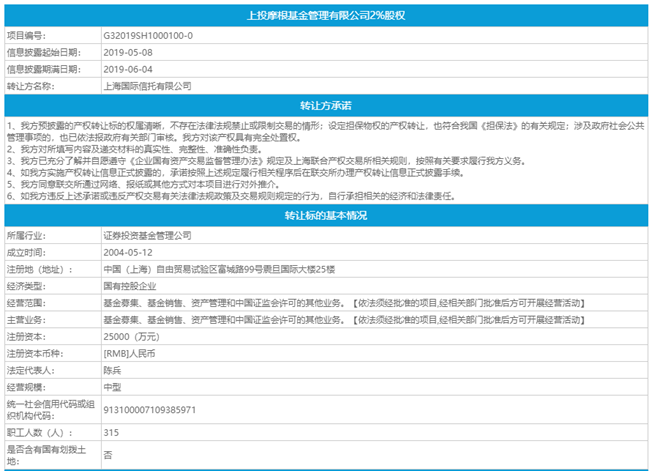
Task: Select legal representative 陈兵
Action: point(112,373)
